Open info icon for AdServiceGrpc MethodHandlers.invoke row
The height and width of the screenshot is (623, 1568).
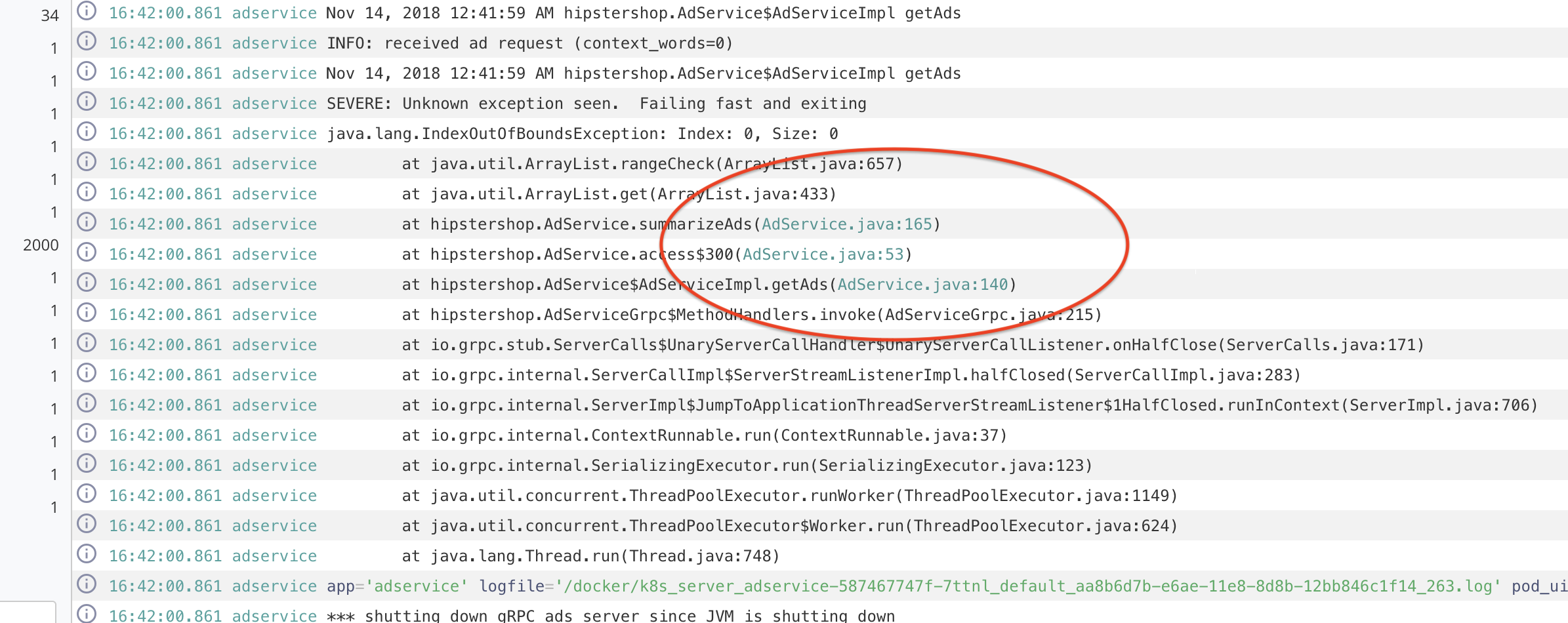point(87,313)
